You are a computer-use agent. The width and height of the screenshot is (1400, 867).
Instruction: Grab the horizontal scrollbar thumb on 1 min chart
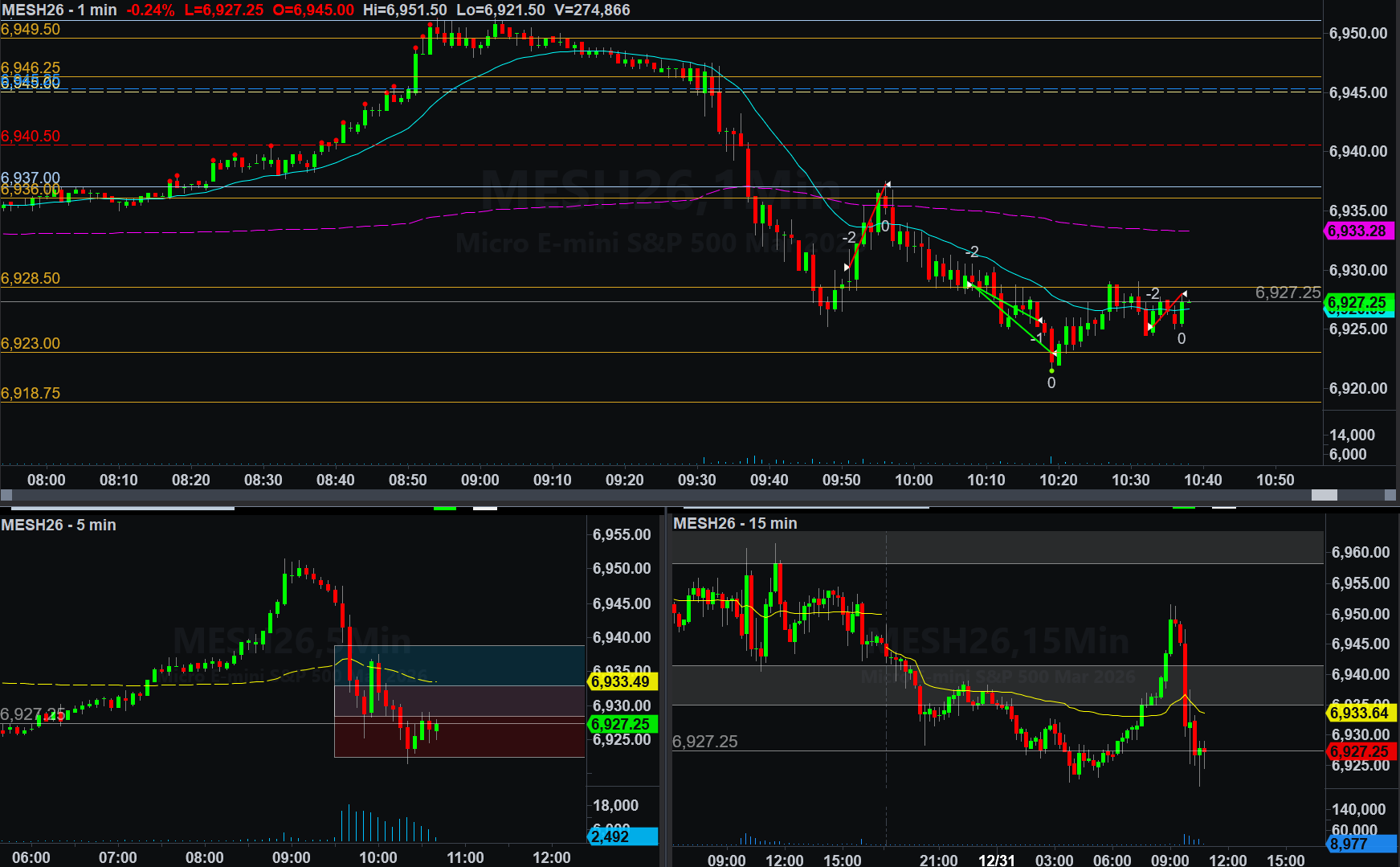click(1324, 496)
